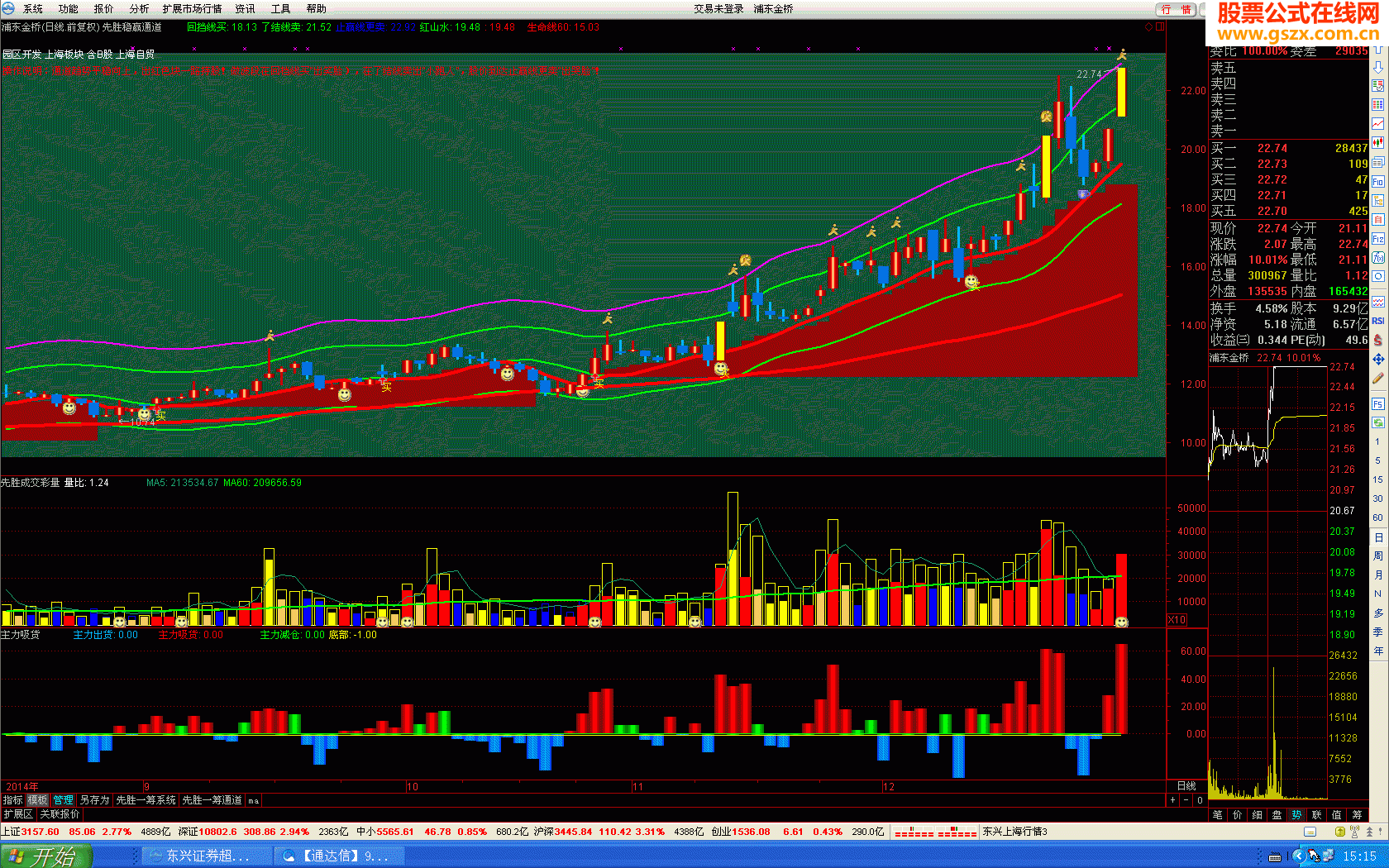Click the red S dollar icon

click(1378, 340)
